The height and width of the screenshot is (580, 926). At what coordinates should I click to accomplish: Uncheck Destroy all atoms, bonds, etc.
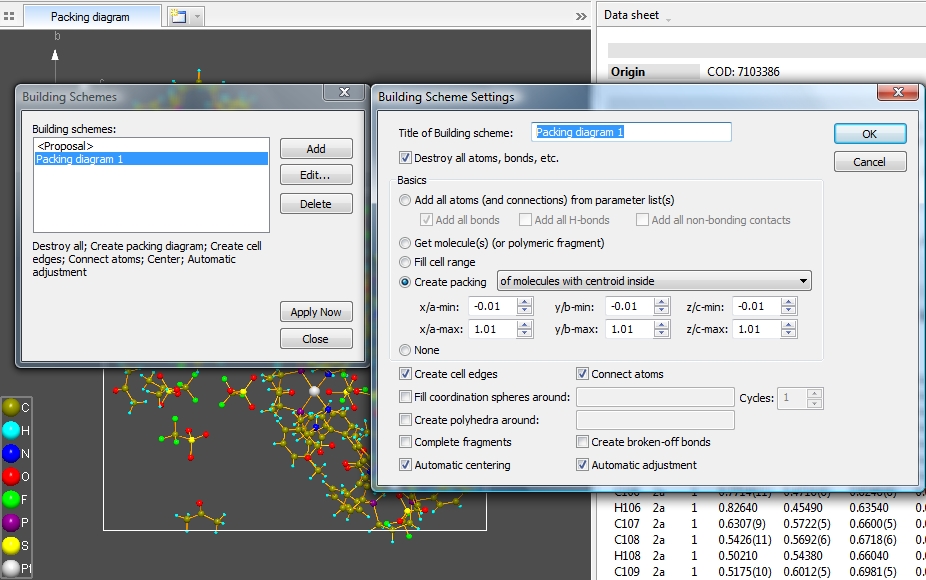click(405, 158)
